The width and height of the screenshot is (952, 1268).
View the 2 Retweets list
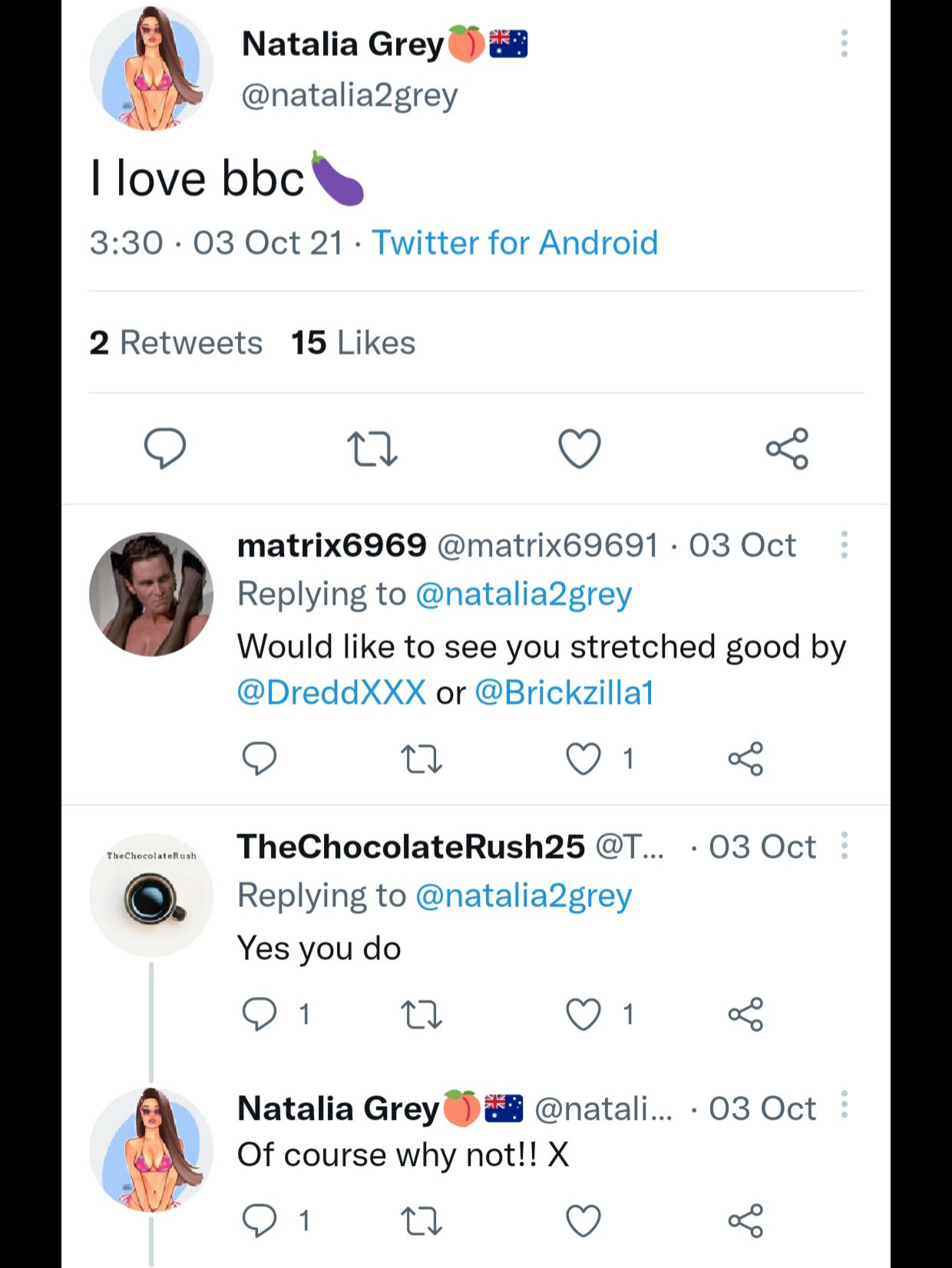(176, 343)
